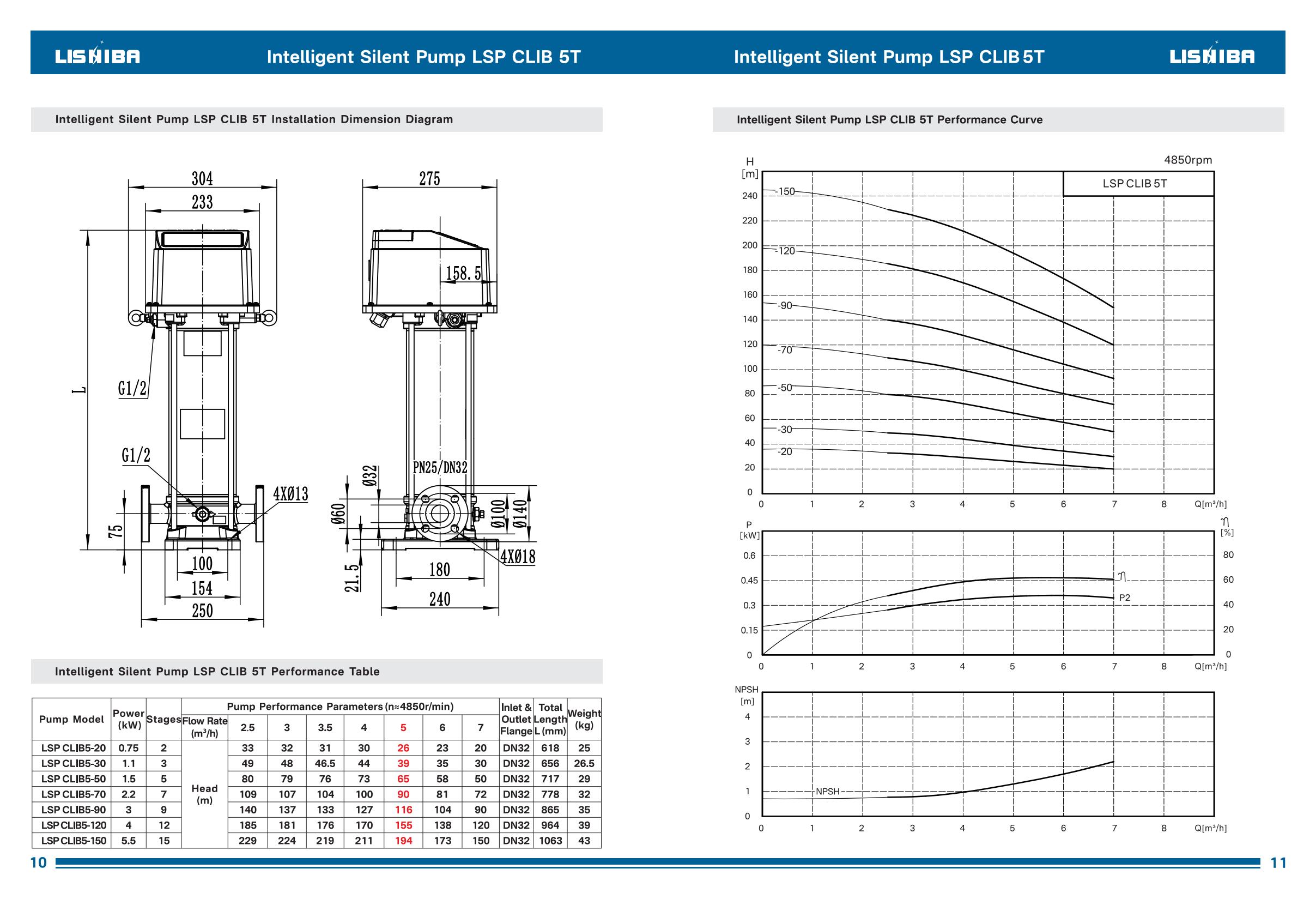Screen dimensions: 1316x899
Task: Click the Weight (kg) column header
Action: click(x=584, y=719)
